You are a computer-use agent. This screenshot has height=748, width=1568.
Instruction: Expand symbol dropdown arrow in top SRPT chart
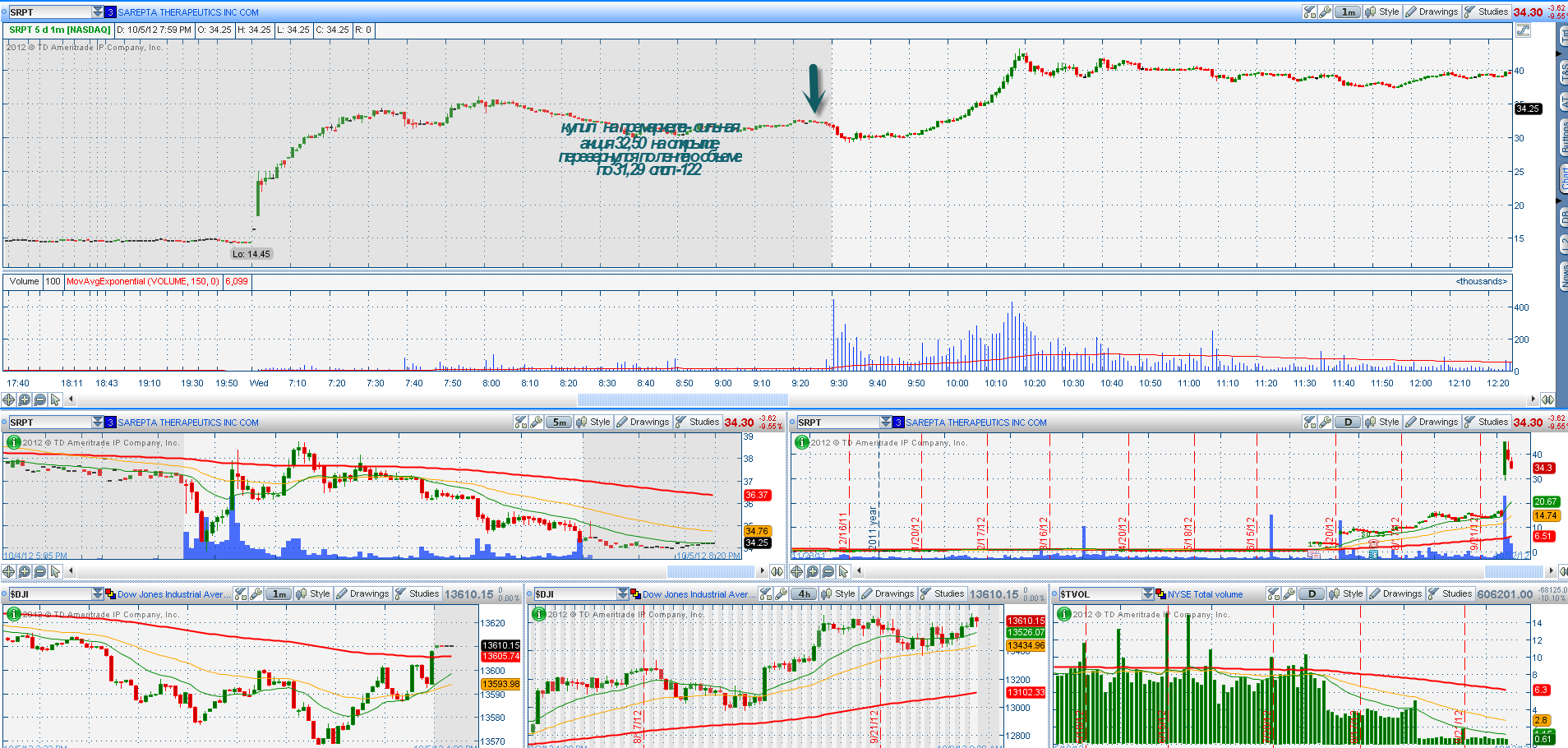(x=98, y=12)
